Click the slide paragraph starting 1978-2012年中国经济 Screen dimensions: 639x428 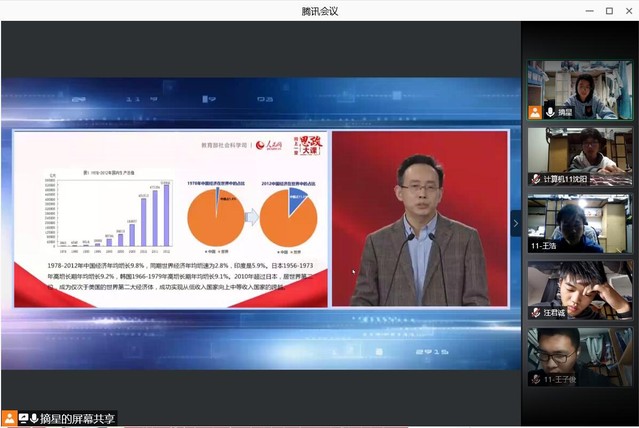[x=180, y=276]
